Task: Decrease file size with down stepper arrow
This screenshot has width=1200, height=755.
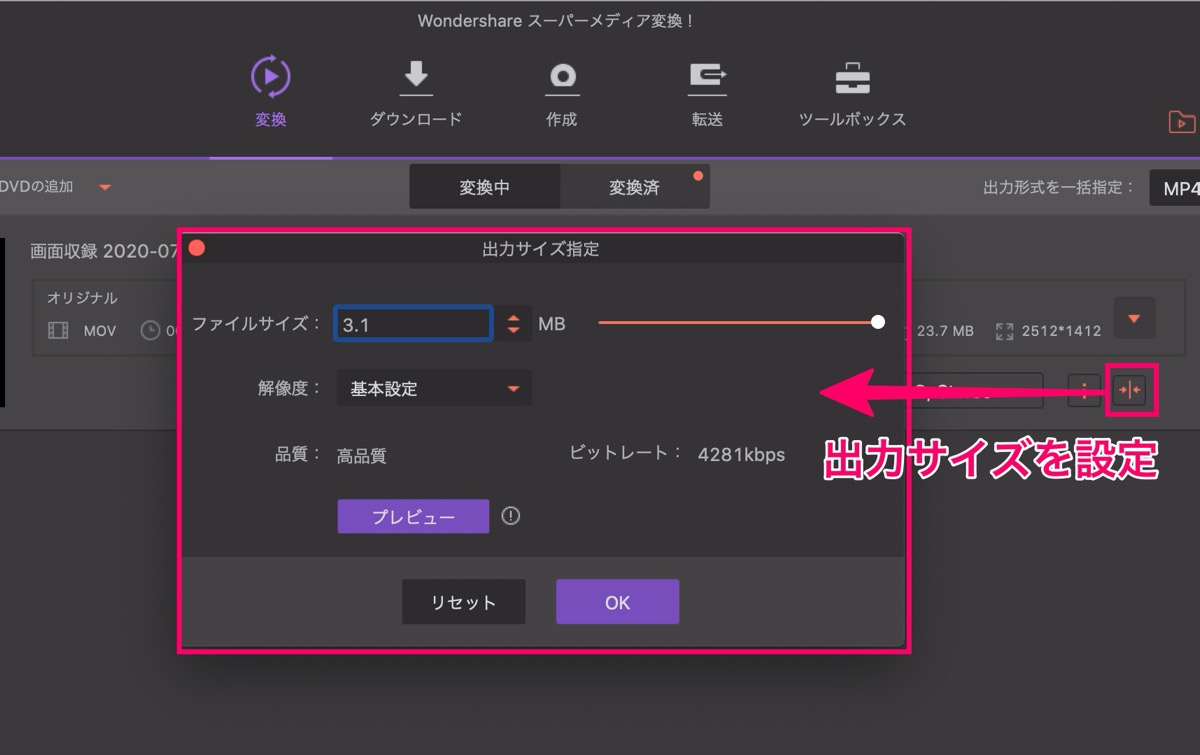Action: 514,331
